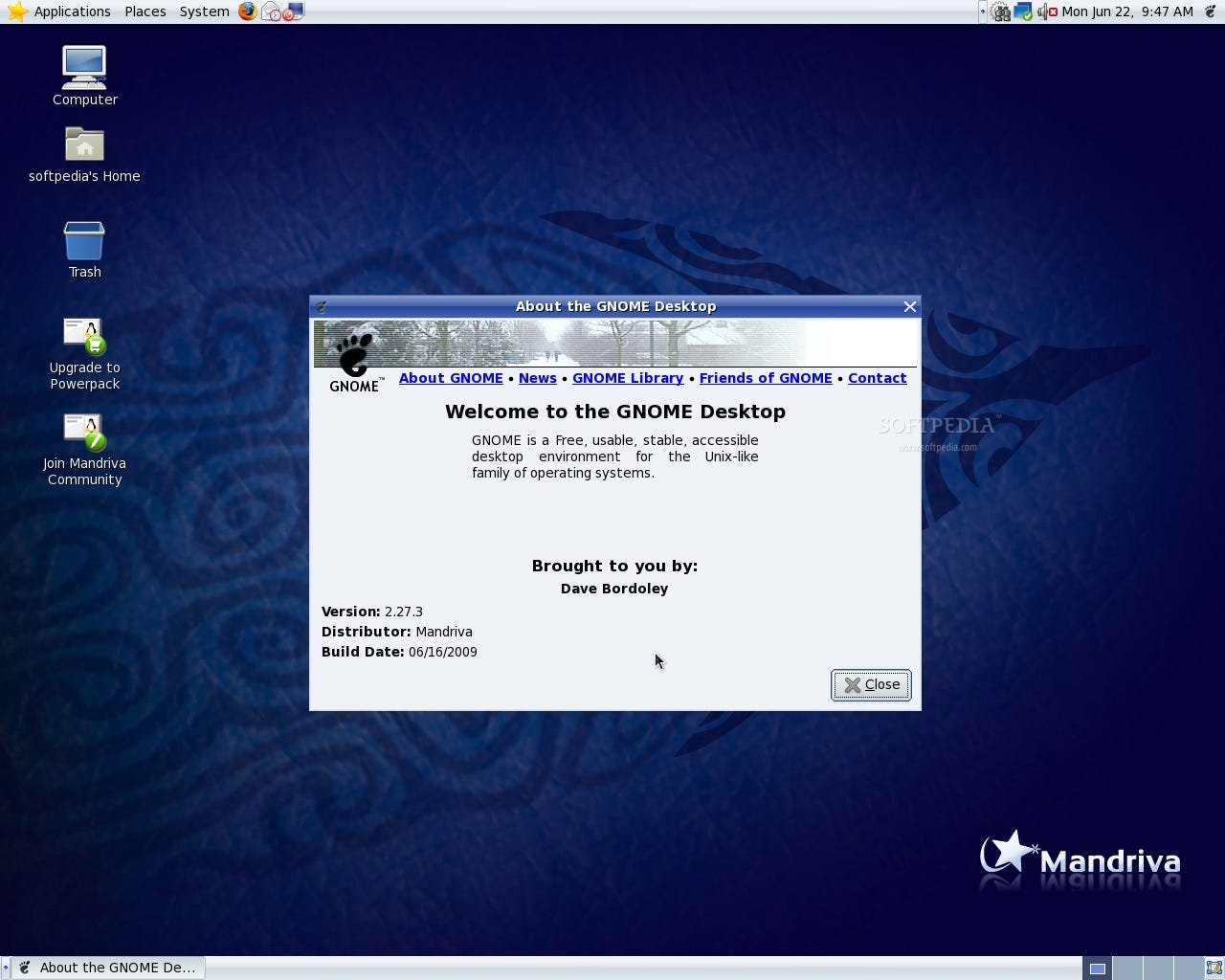The height and width of the screenshot is (980, 1225).
Task: Click the 'Version: 2.27.3' line
Action: (x=372, y=612)
